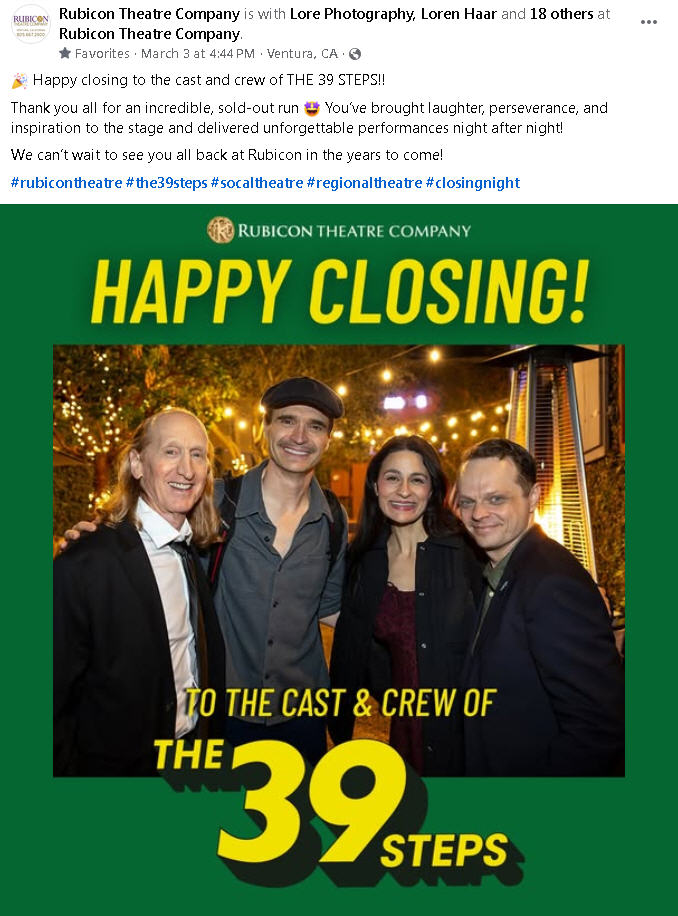Open the Happy Closing cast photo
This screenshot has width=678, height=916.
click(339, 560)
